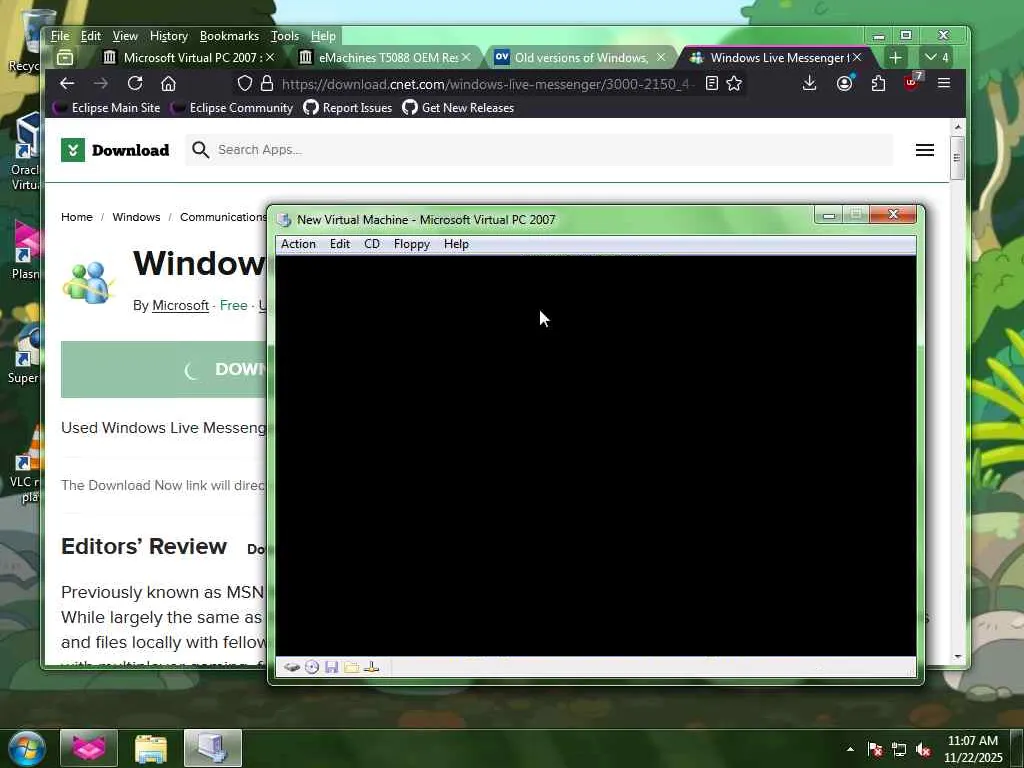Viewport: 1024px width, 768px height.
Task: Toggle reader view icon in address bar
Action: [712, 83]
